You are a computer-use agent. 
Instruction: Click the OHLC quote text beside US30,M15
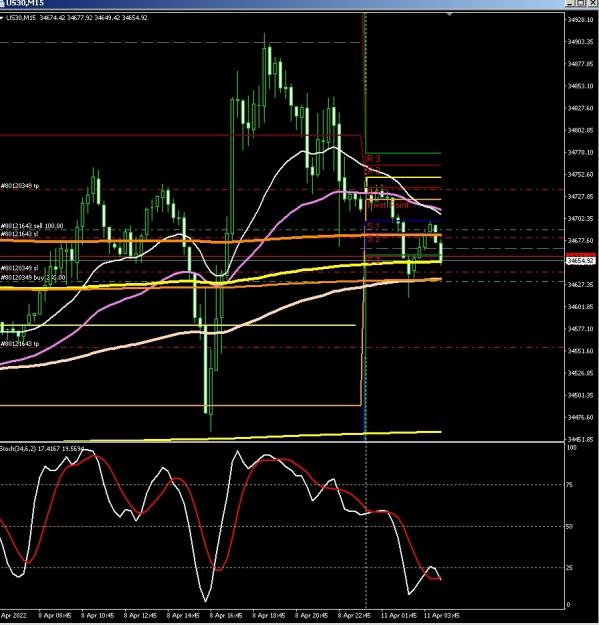coord(94,18)
